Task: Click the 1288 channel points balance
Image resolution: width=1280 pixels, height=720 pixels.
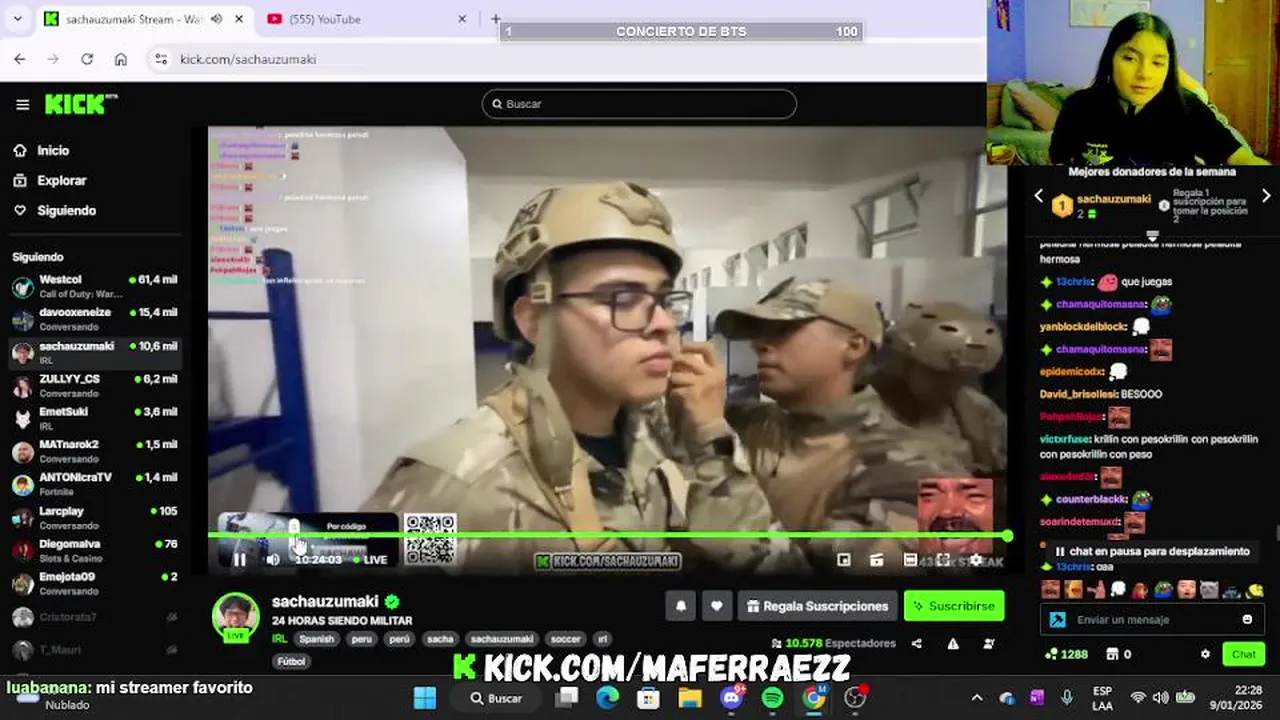Action: pos(1066,654)
